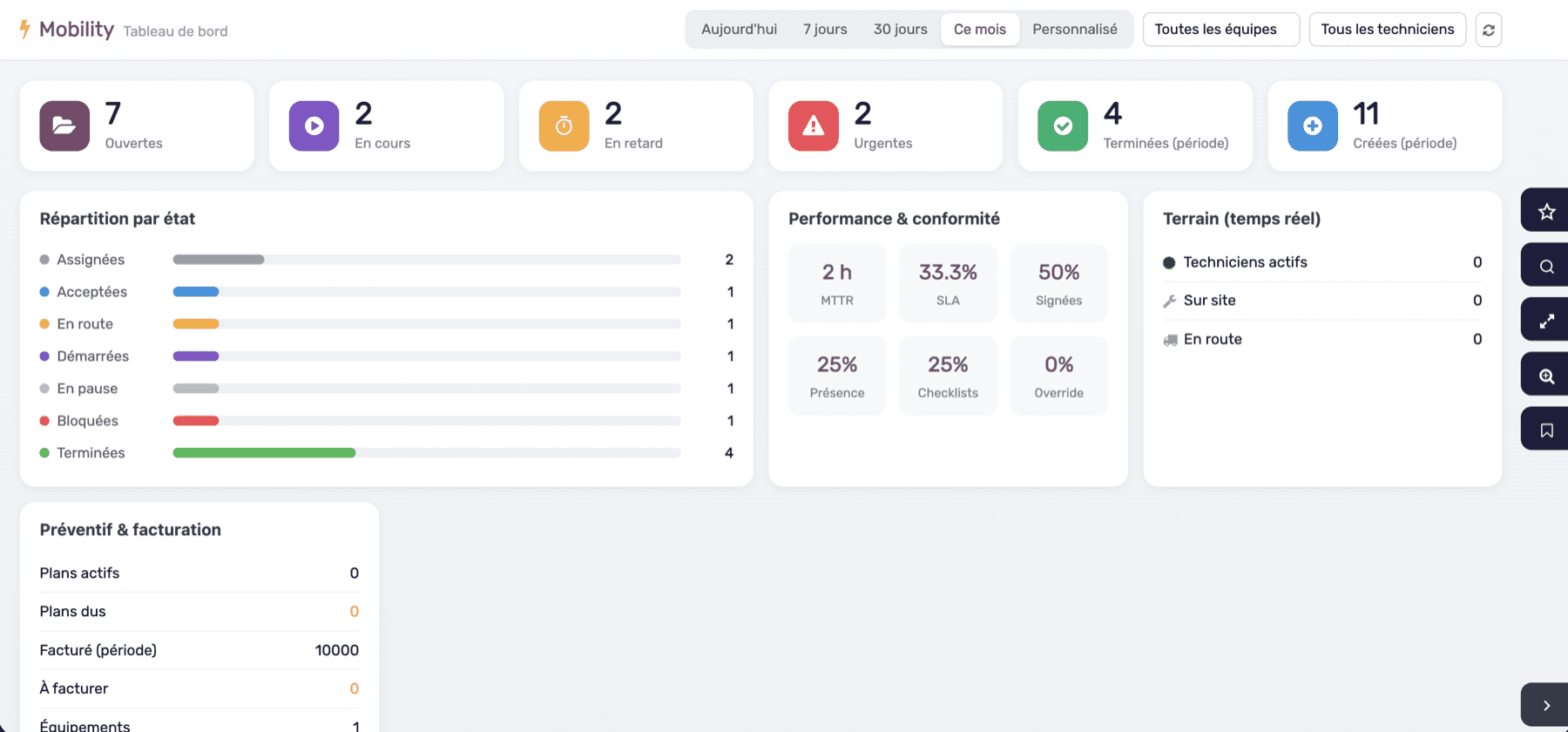The width and height of the screenshot is (1568, 732).
Task: Click the Démarrées purple progress bar
Action: [x=427, y=356]
